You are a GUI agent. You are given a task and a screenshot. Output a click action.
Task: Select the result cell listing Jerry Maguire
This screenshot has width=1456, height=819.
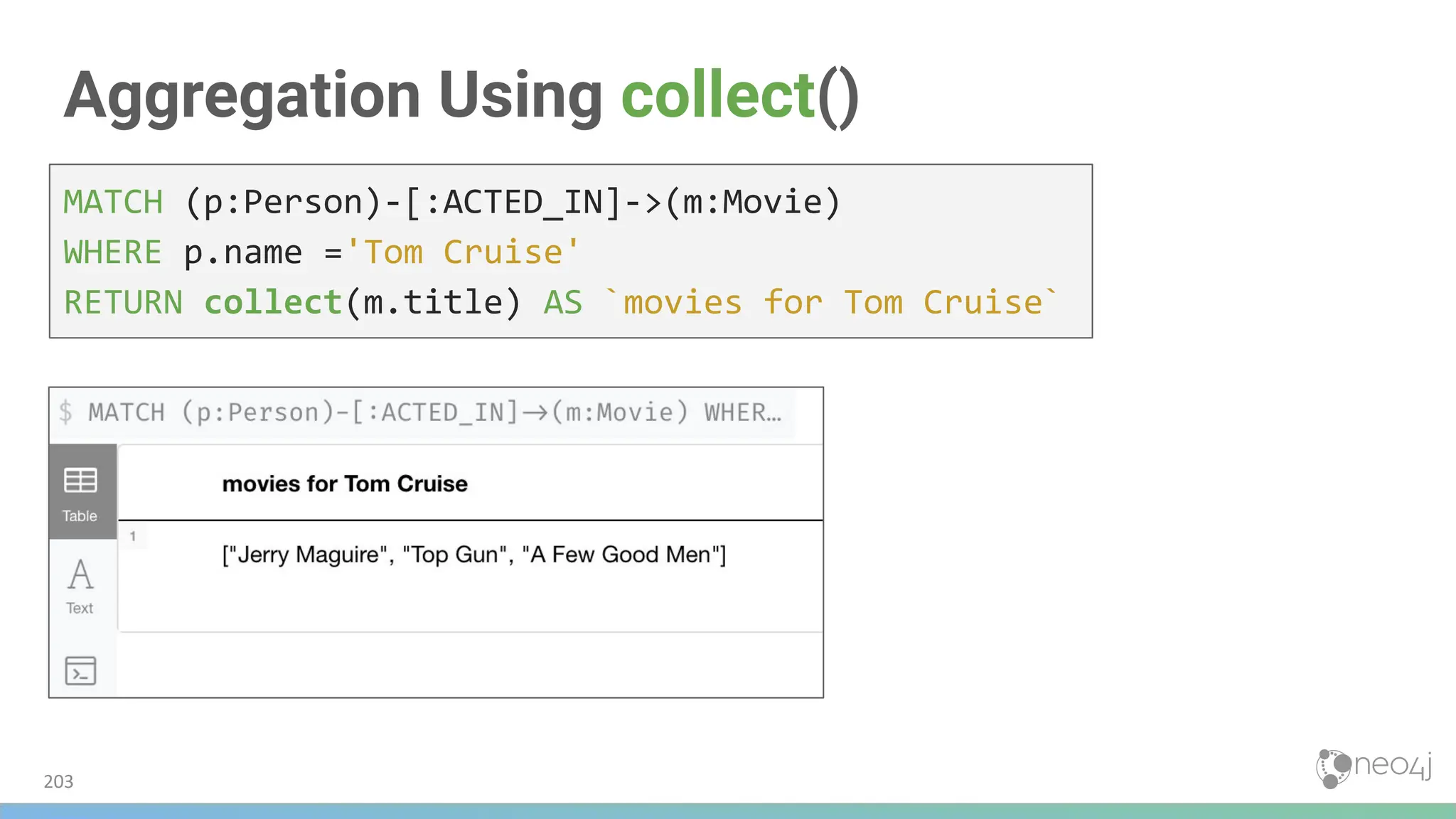pos(474,555)
